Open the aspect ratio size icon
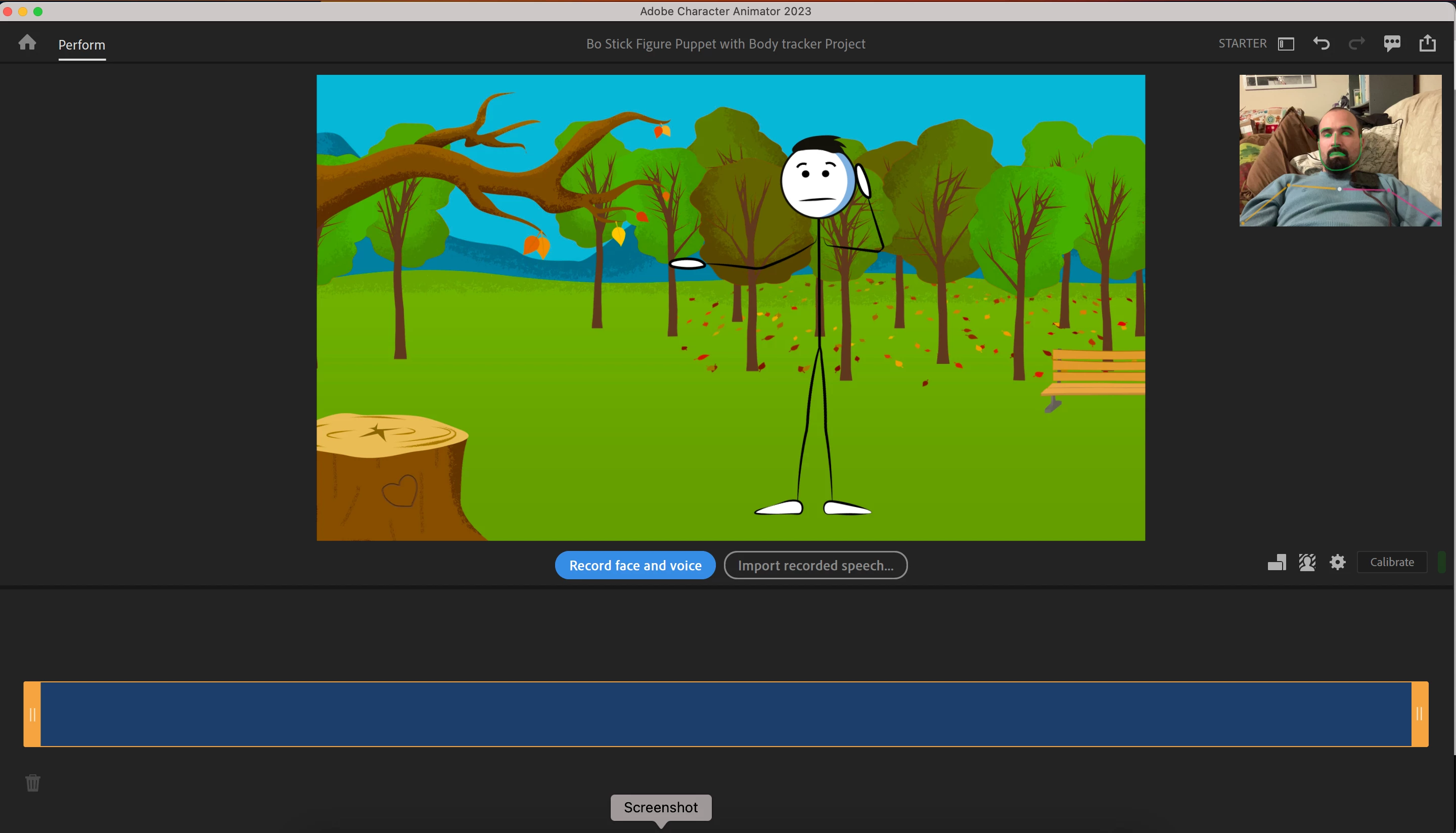The image size is (1456, 833). [1277, 563]
